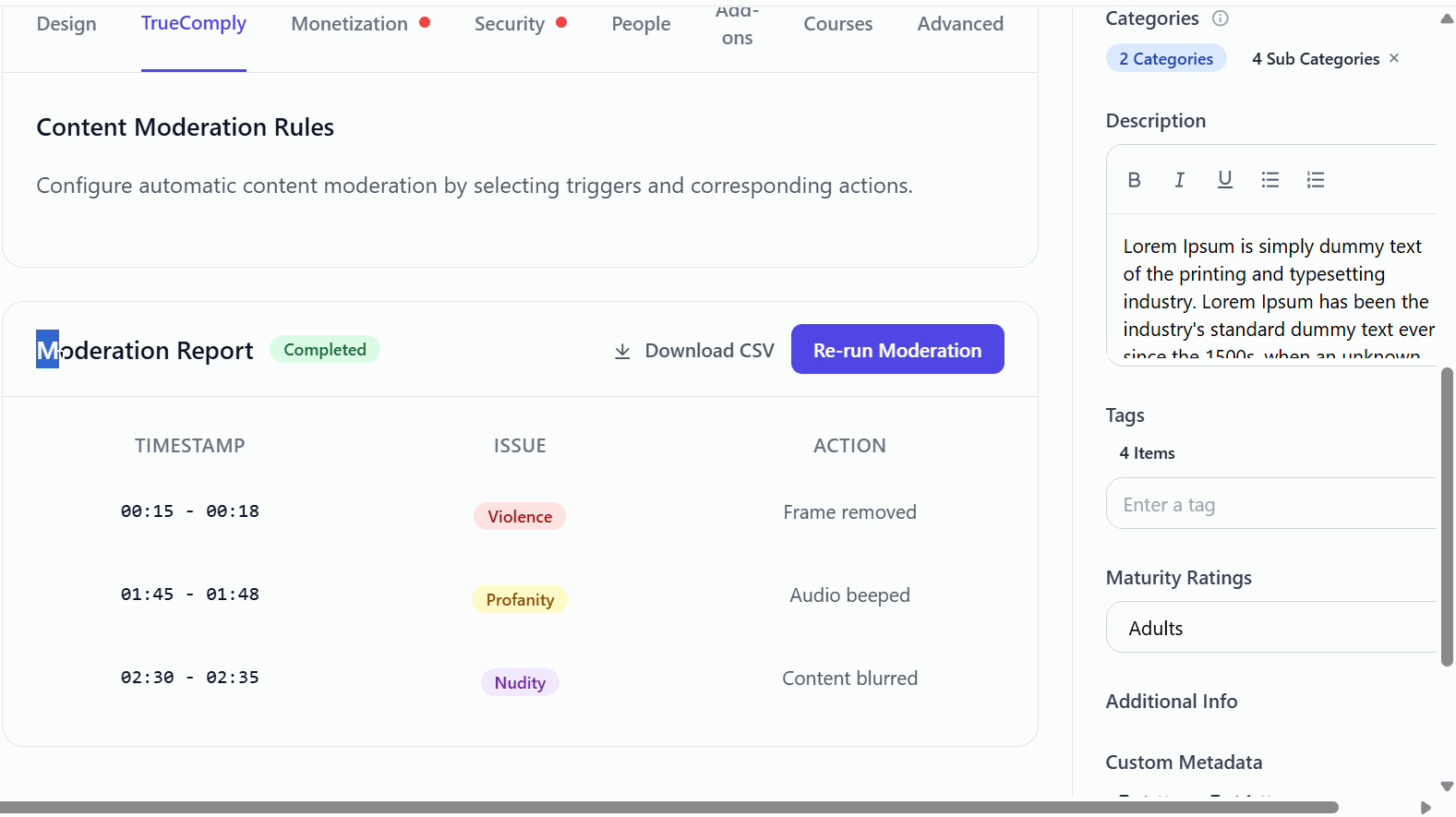Viewport: 1456px width, 817px height.
Task: Click the Download CSV icon
Action: [623, 351]
